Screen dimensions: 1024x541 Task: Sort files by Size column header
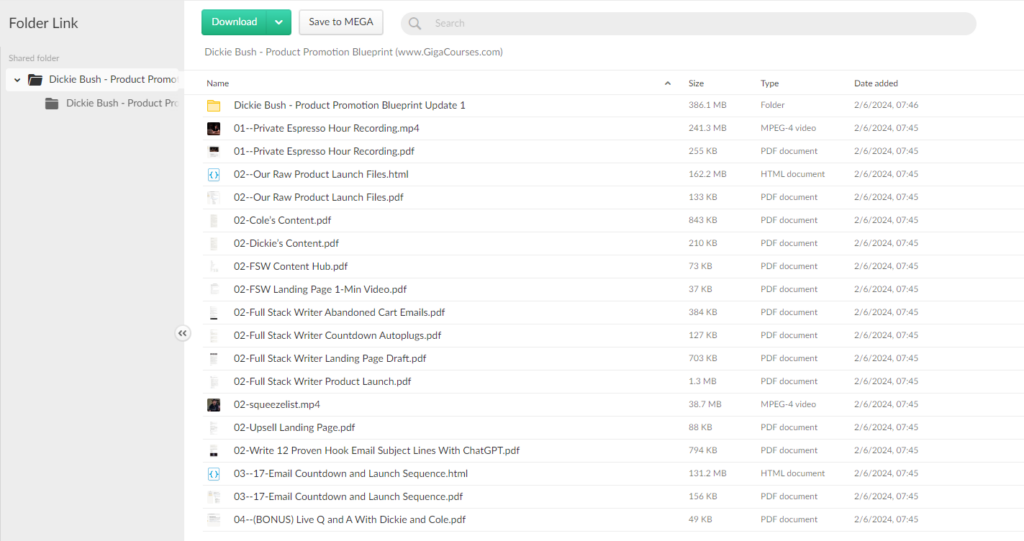[x=696, y=83]
